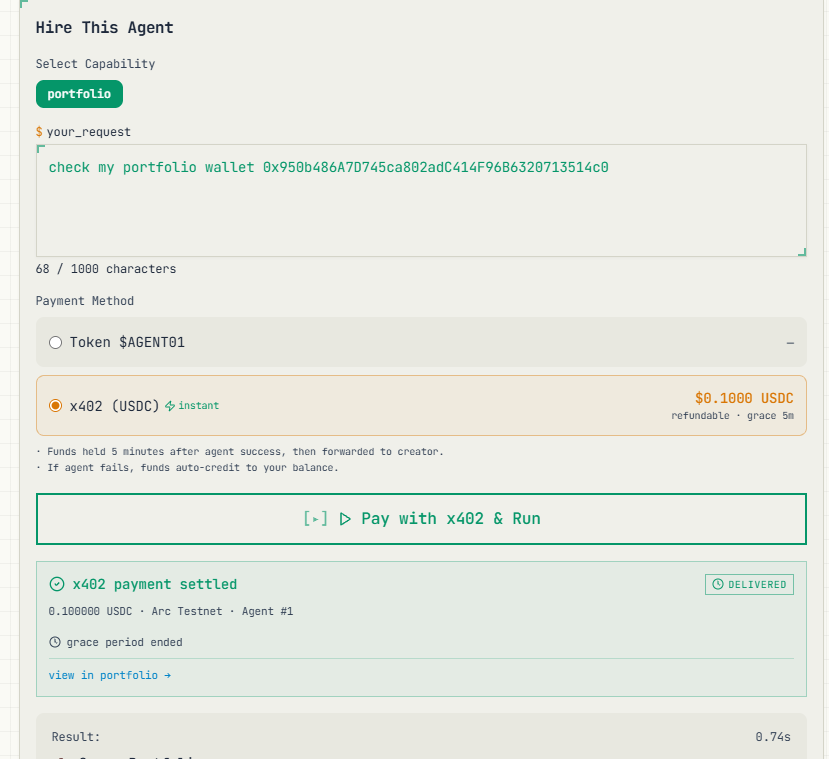Screen dimensions: 829x759
Task: Click the refundable · grace 5m note
Action: click(x=732, y=416)
